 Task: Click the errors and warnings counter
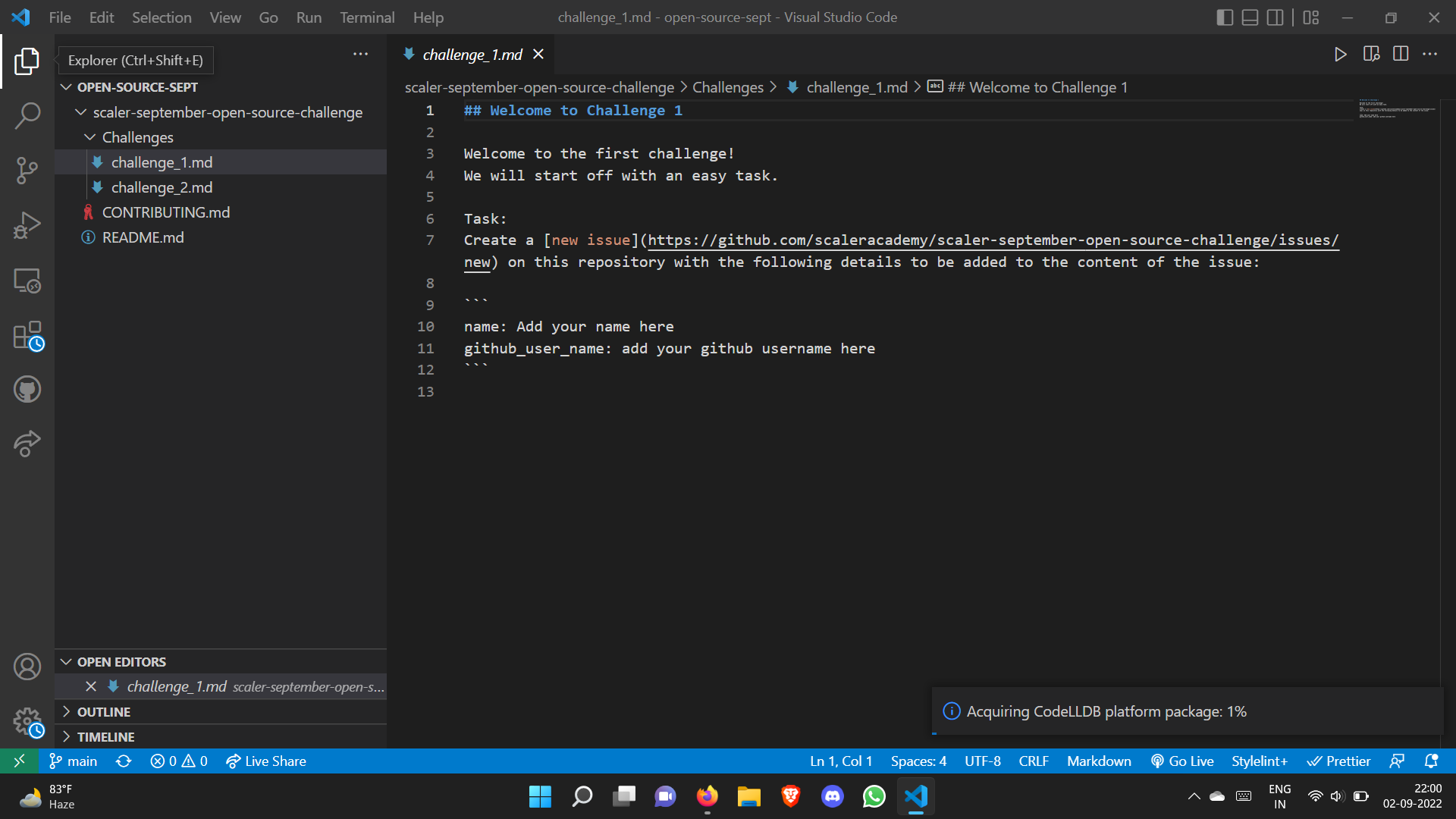tap(178, 761)
